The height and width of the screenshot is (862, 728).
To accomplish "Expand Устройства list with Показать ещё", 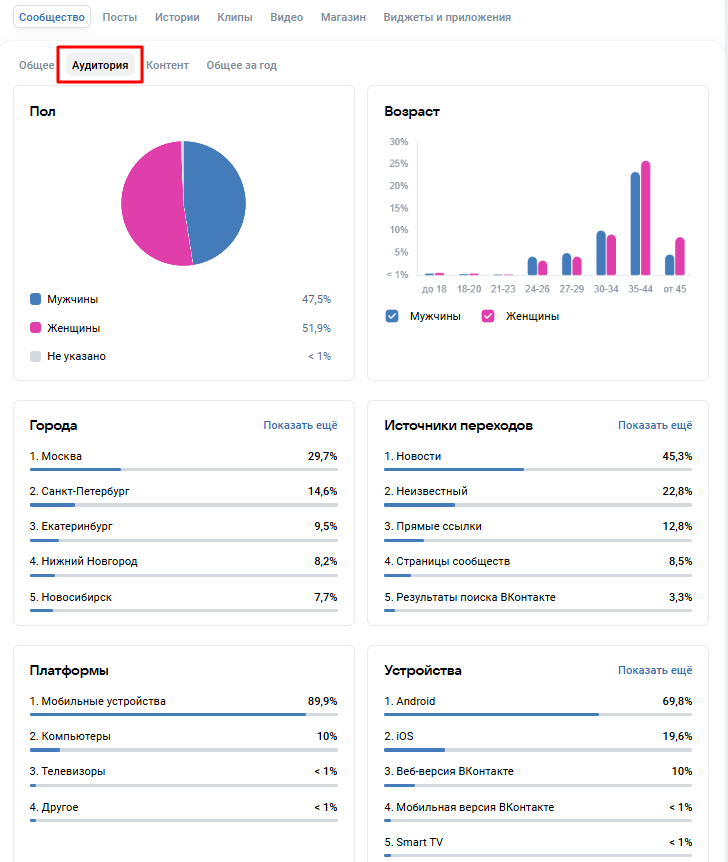I will click(654, 670).
